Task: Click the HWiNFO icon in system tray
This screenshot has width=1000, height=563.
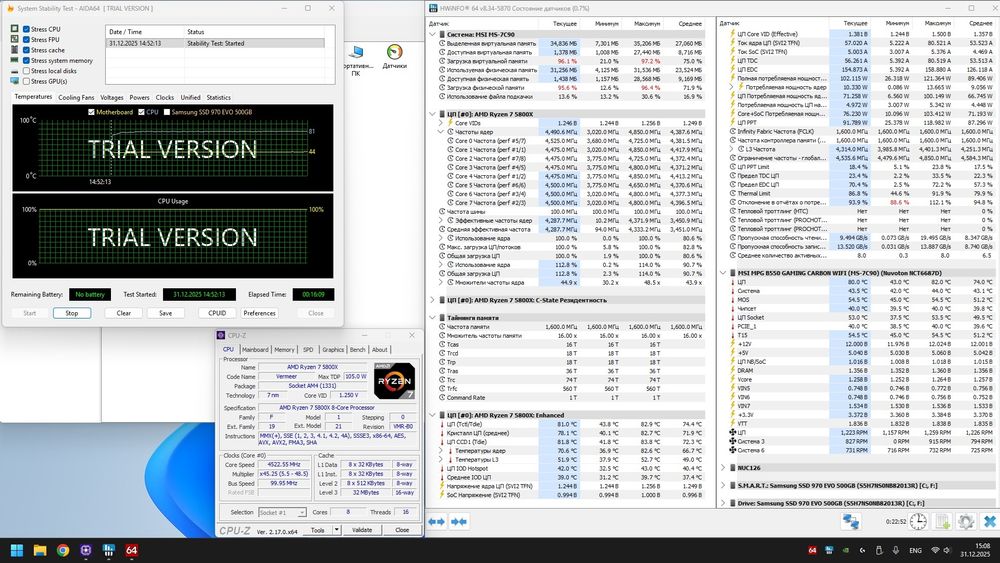Action: tap(829, 550)
